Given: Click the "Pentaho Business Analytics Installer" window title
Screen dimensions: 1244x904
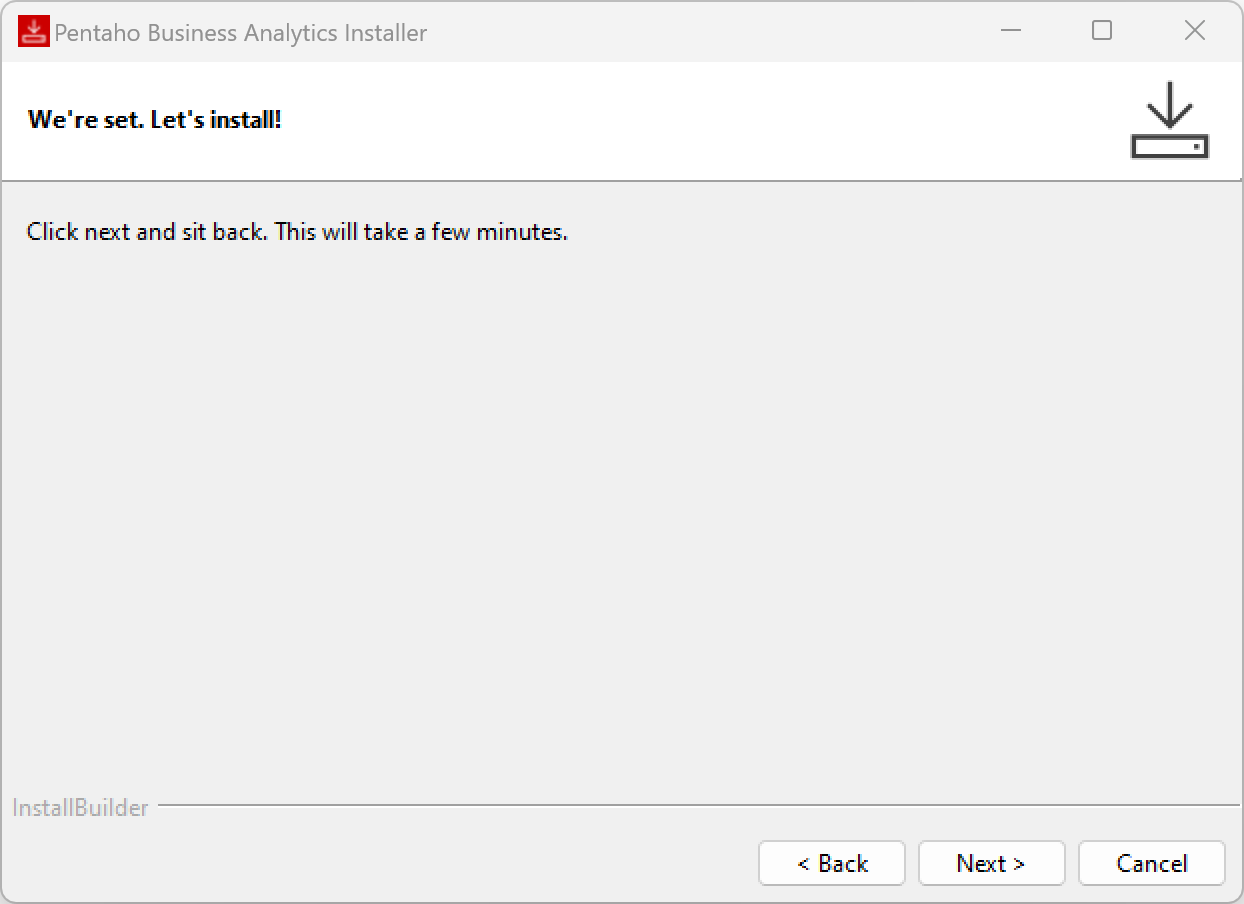Looking at the screenshot, I should 240,33.
